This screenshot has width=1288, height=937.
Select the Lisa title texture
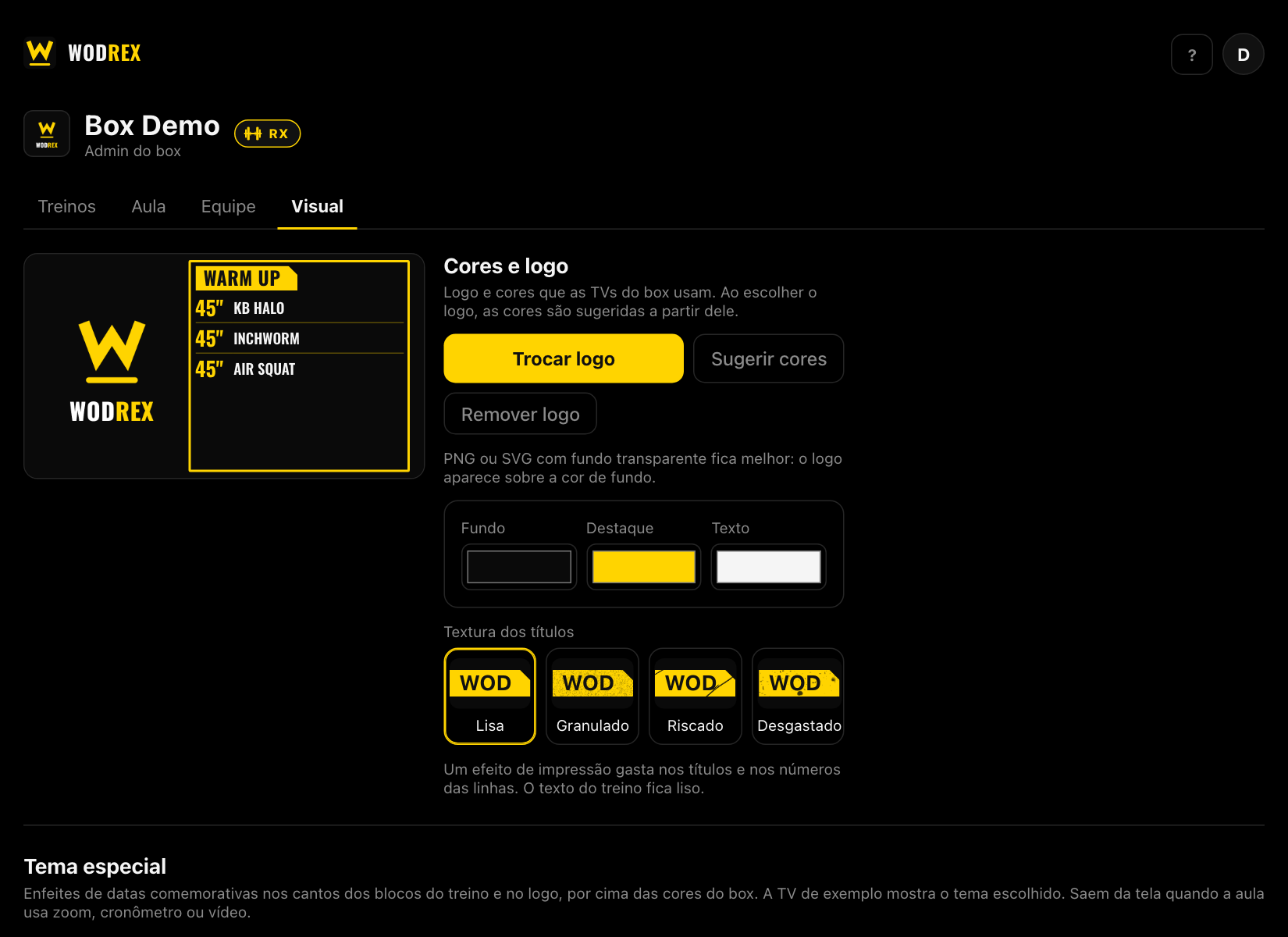[490, 696]
